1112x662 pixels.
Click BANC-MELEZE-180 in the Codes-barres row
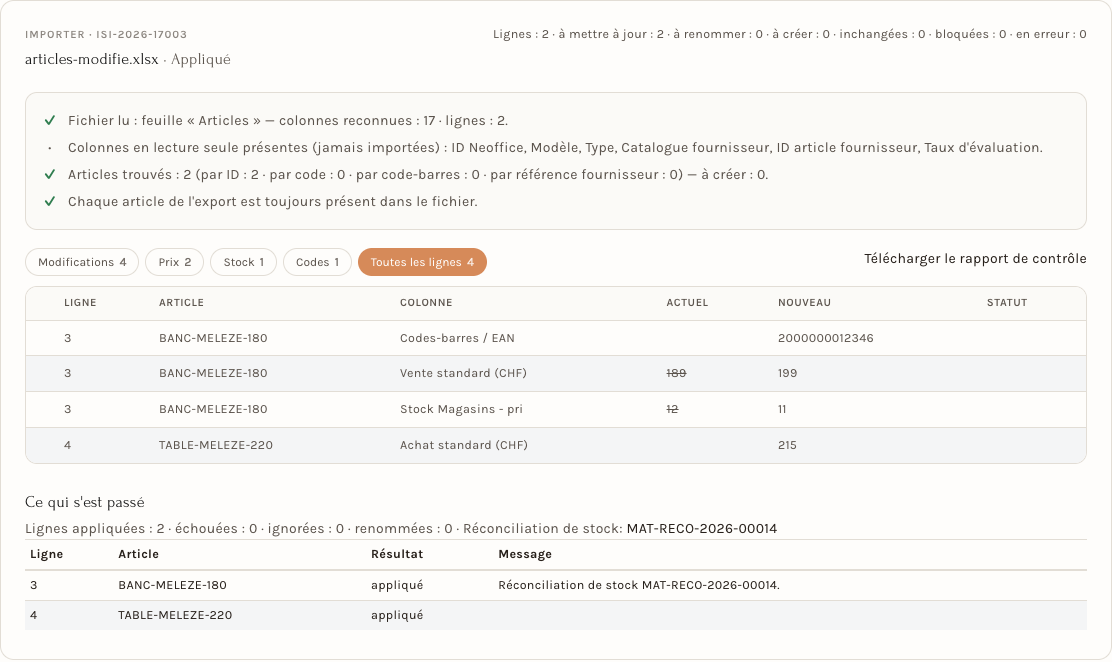point(213,338)
